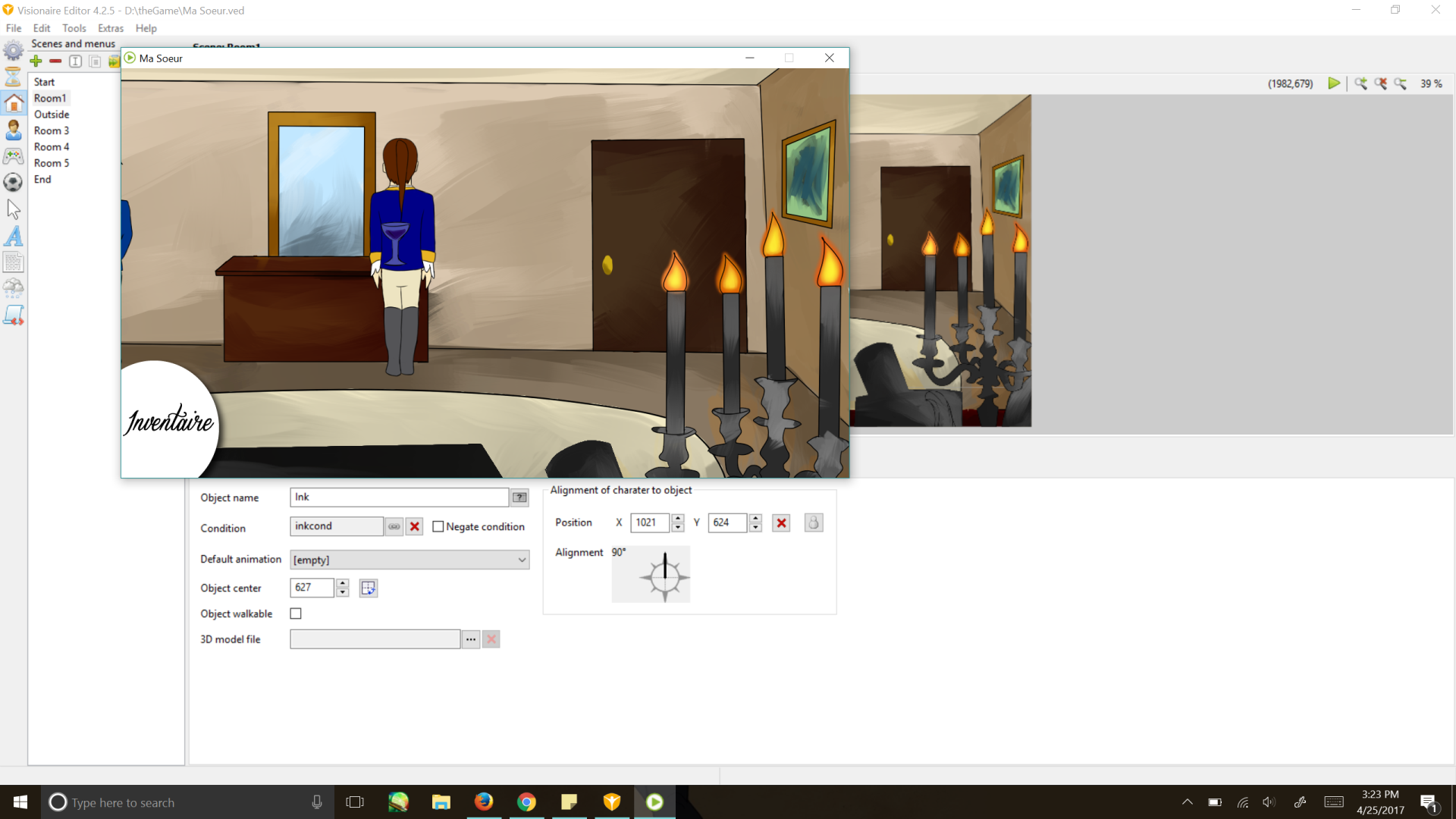
Task: Increase the Position Y value
Action: tap(755, 518)
